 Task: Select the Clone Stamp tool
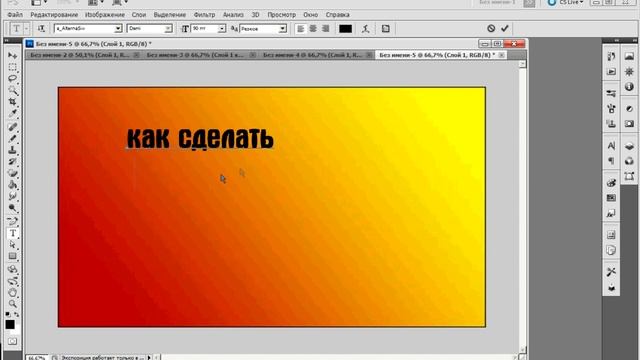click(x=13, y=150)
